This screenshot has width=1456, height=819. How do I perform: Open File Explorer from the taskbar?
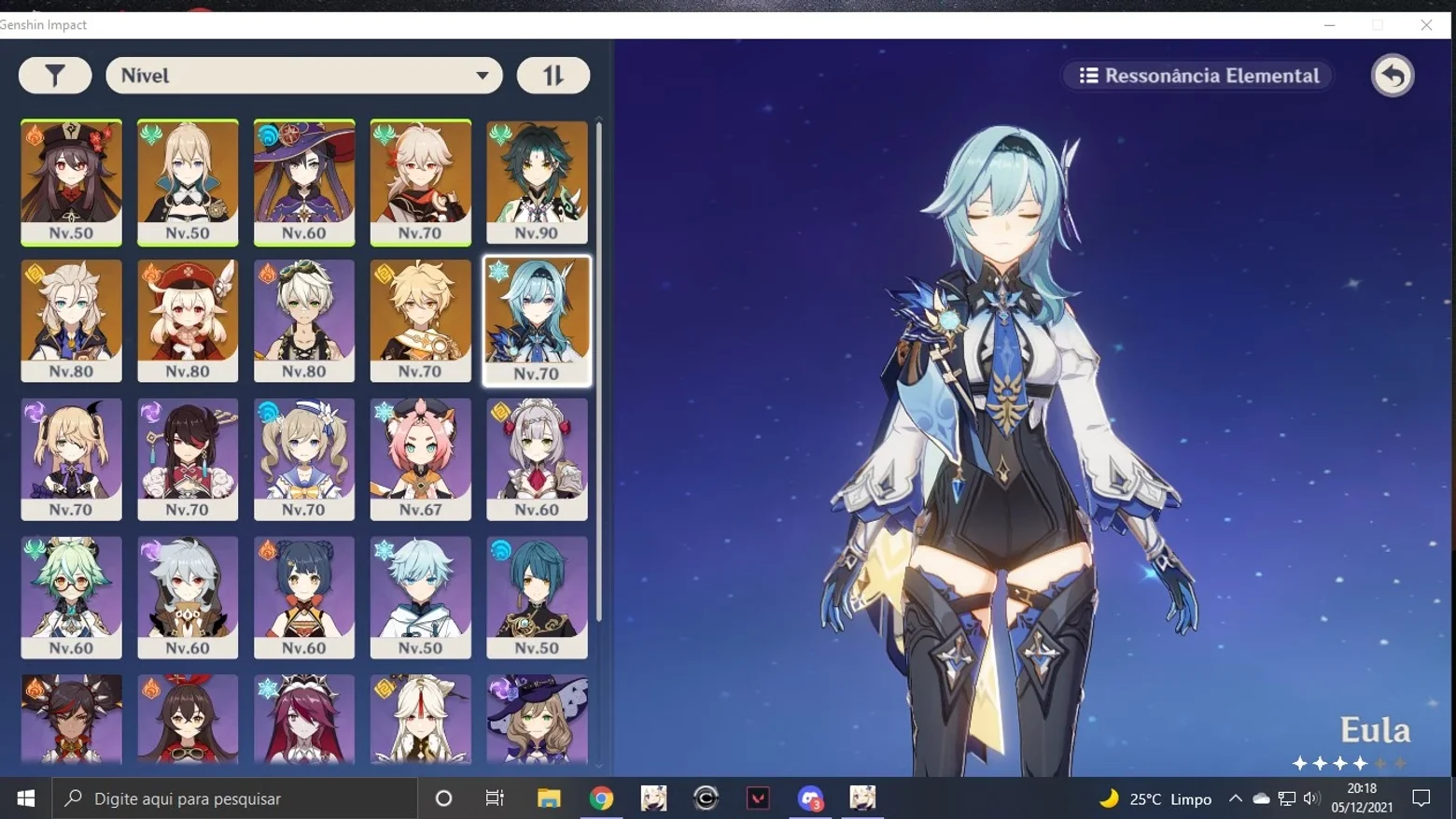point(549,798)
